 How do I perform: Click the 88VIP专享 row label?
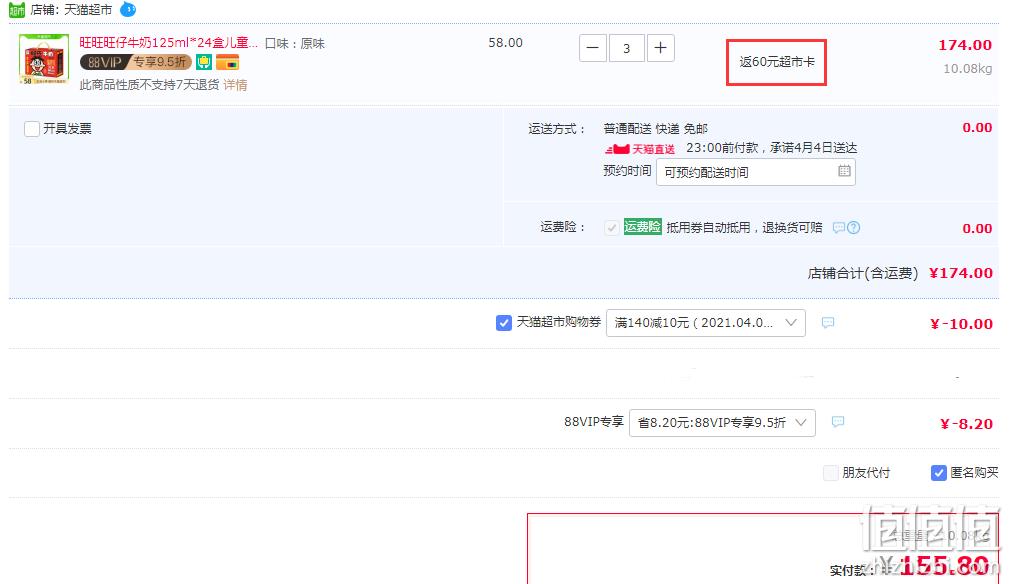click(x=594, y=422)
